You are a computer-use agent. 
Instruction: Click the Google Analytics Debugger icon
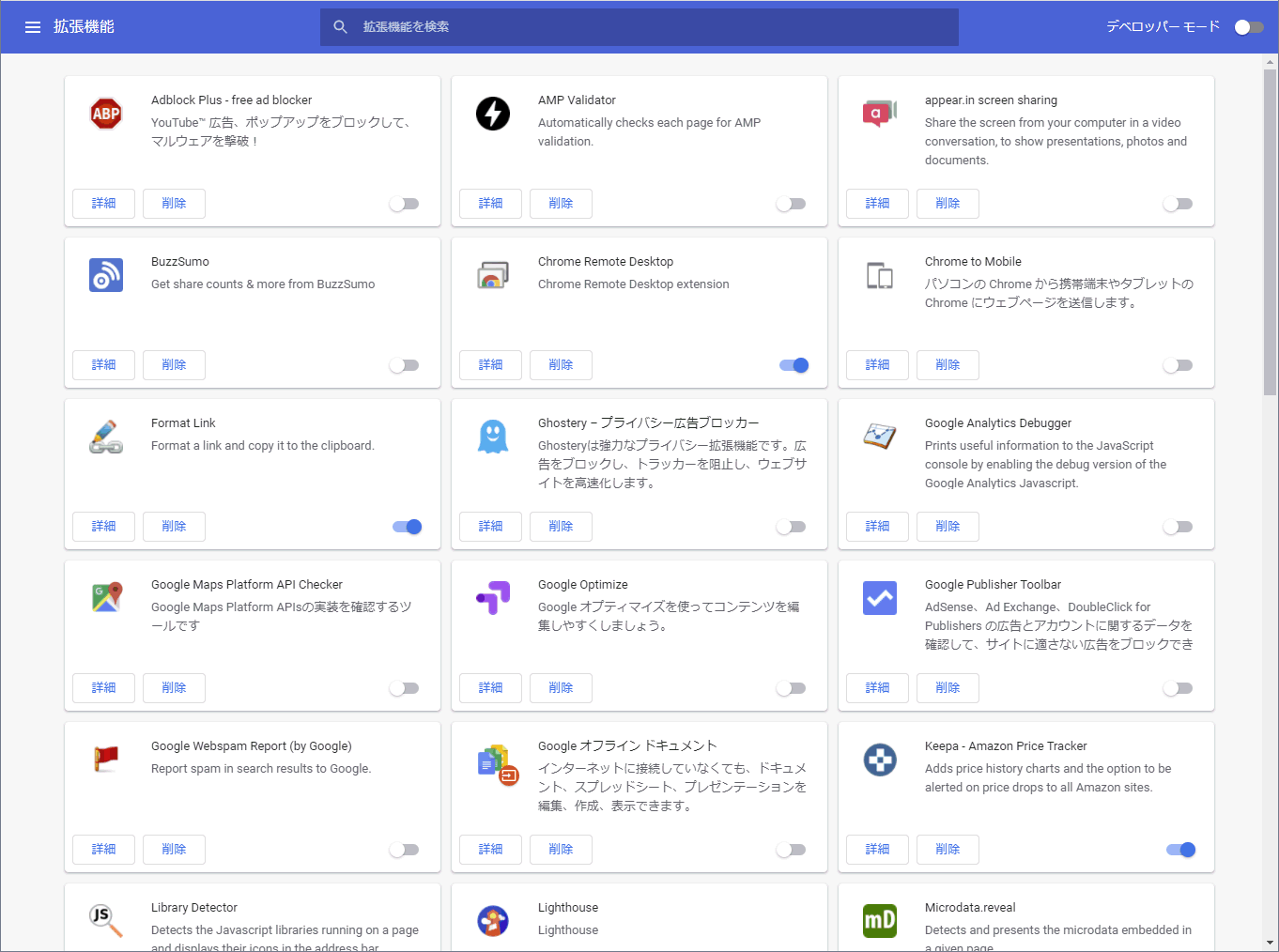(x=880, y=437)
